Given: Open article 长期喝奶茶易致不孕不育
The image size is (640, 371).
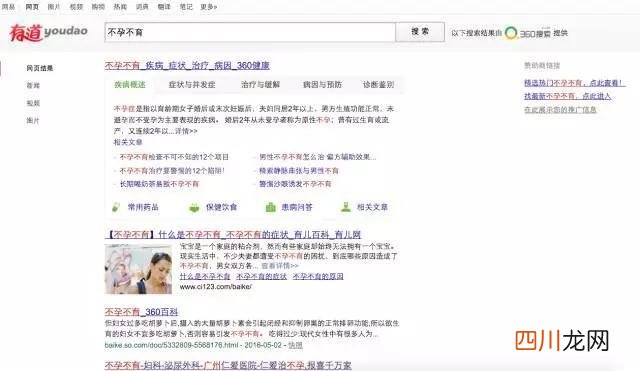Looking at the screenshot, I should 159,184.
